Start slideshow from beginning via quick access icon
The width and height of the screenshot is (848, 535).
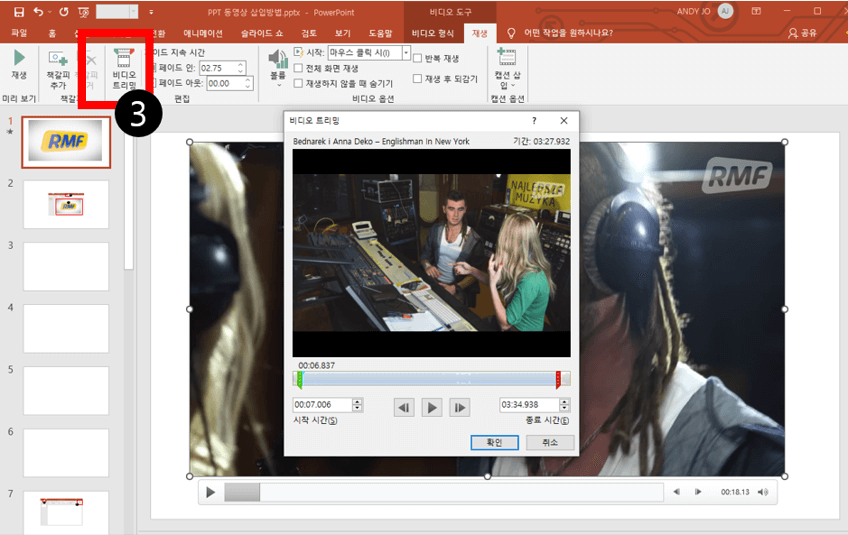[x=83, y=11]
